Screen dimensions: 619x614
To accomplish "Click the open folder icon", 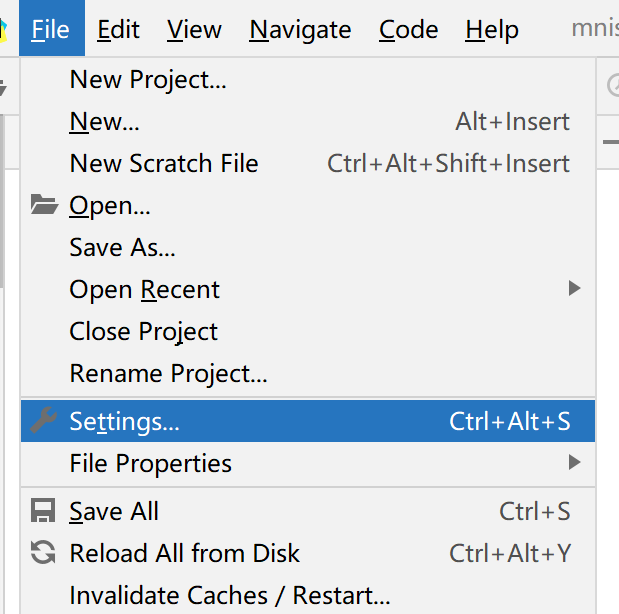I will coord(44,204).
